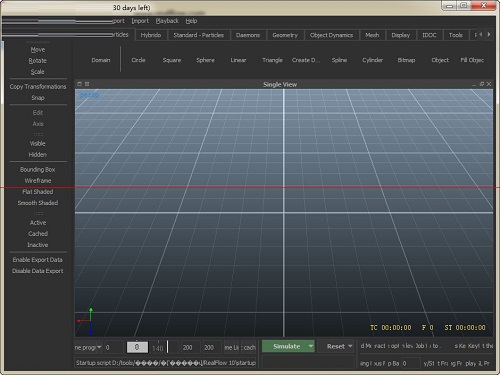The image size is (500, 375).
Task: Switch to the Standard - Particles tab
Action: 199,35
